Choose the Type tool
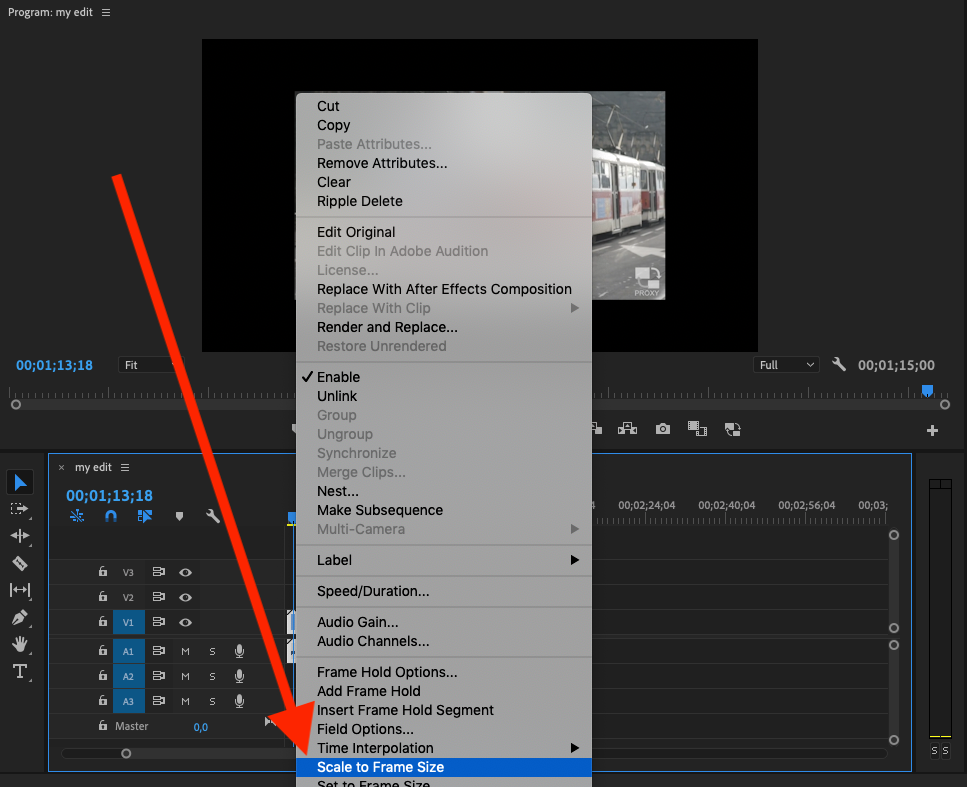Screen dimensions: 967x787 click(x=20, y=671)
